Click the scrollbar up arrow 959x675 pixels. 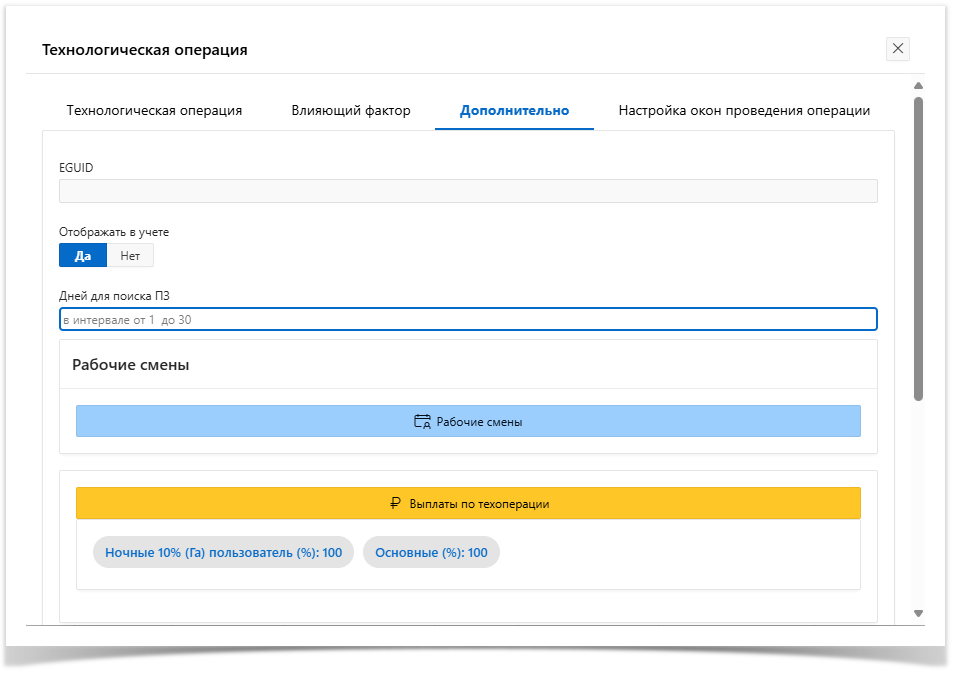(918, 86)
